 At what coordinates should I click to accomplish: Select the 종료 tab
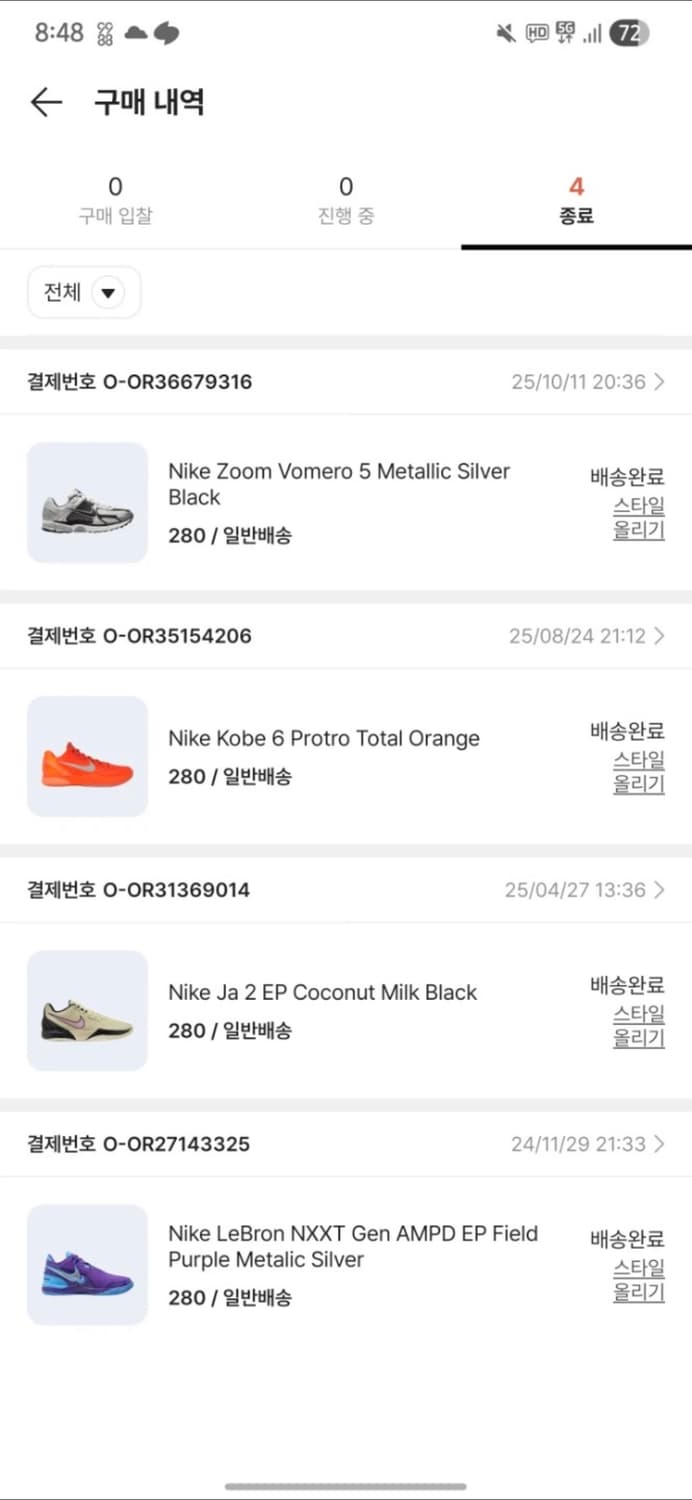[x=576, y=197]
